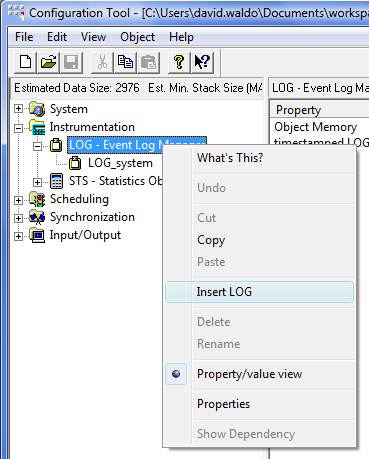Open the Object menu
The height and width of the screenshot is (459, 369).
137,37
